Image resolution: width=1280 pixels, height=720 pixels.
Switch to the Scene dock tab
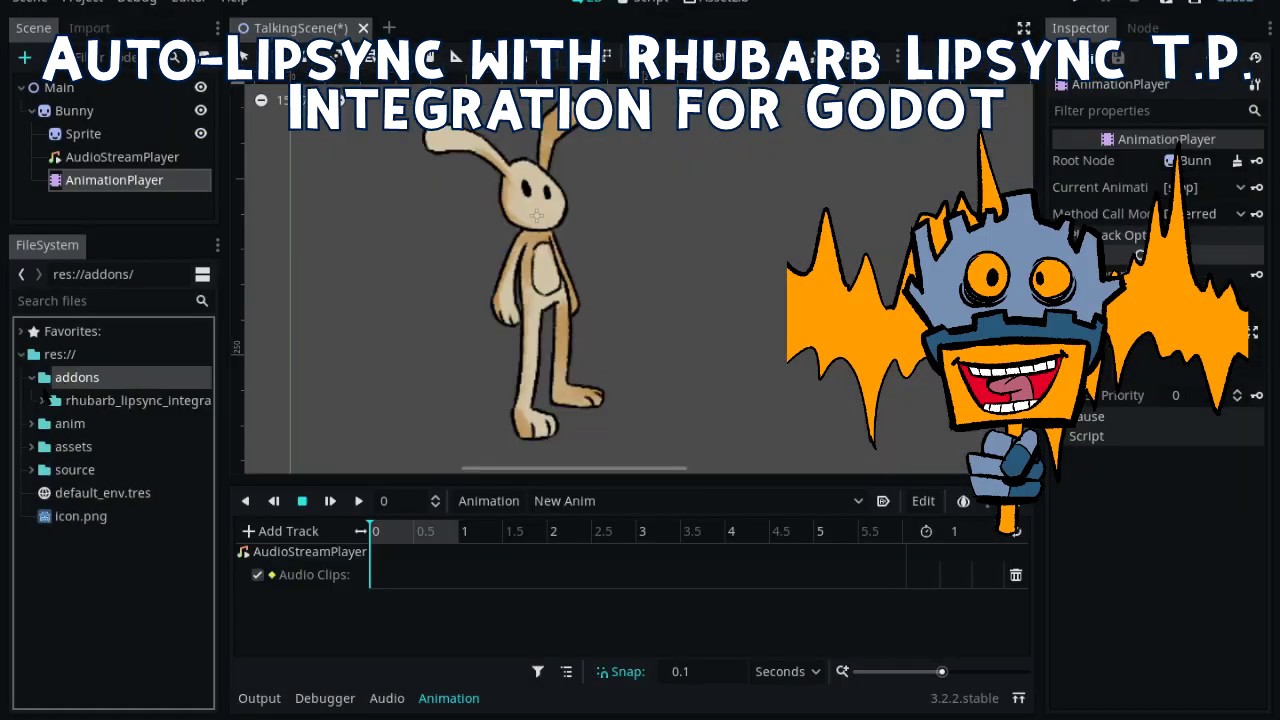click(33, 28)
